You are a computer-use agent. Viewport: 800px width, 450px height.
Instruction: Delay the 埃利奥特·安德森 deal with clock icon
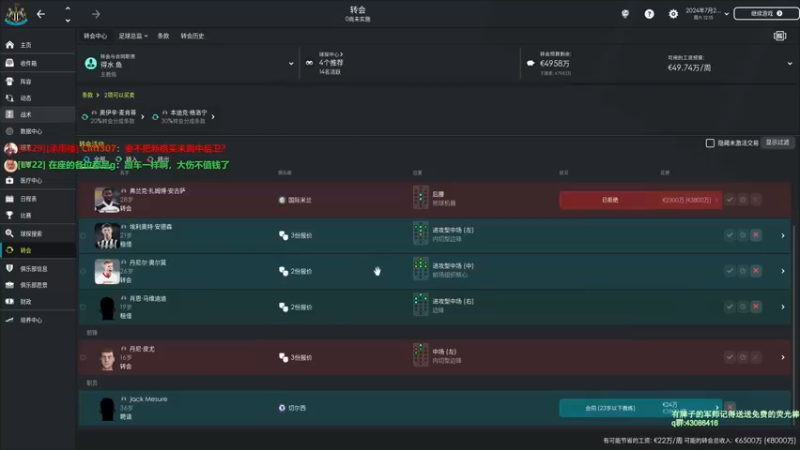tap(743, 235)
